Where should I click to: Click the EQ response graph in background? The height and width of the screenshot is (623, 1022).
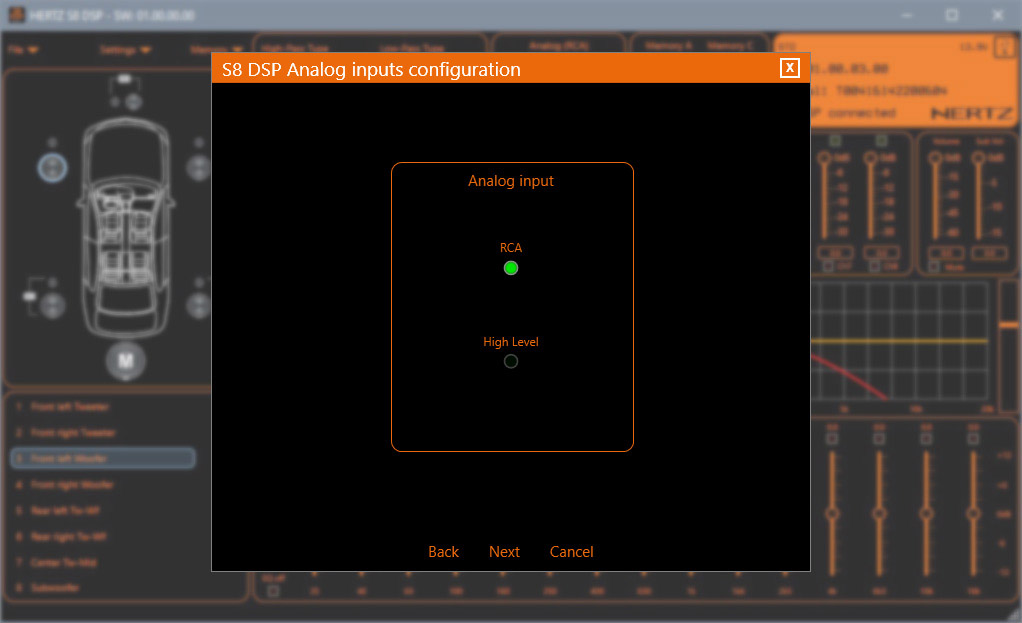tap(901, 342)
